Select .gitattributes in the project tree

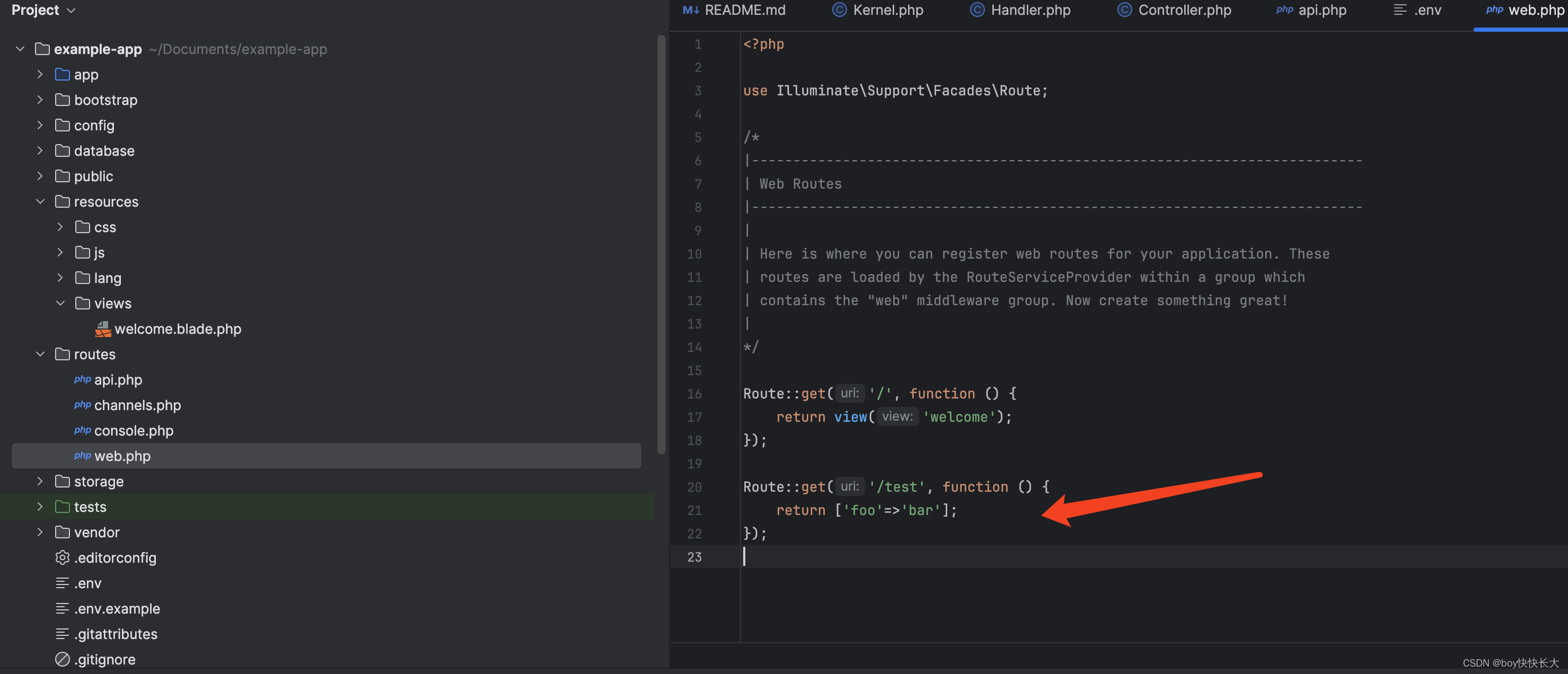(x=115, y=634)
